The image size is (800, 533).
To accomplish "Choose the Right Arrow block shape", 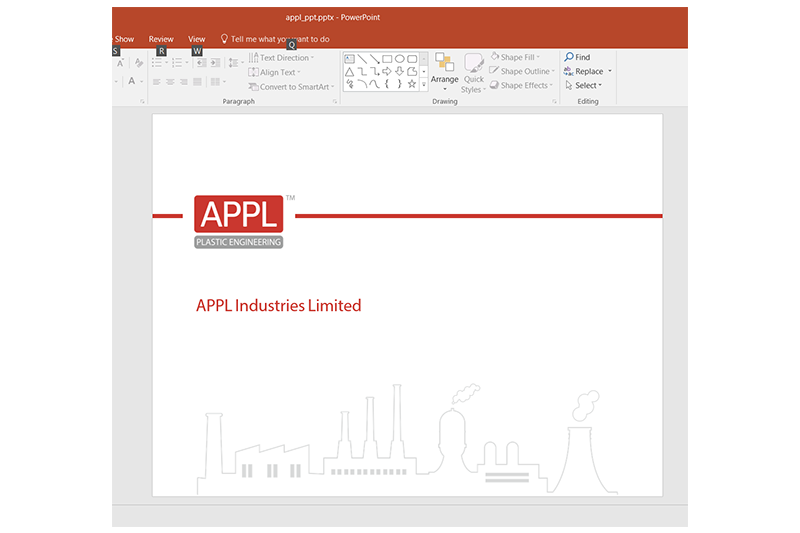I will click(387, 72).
